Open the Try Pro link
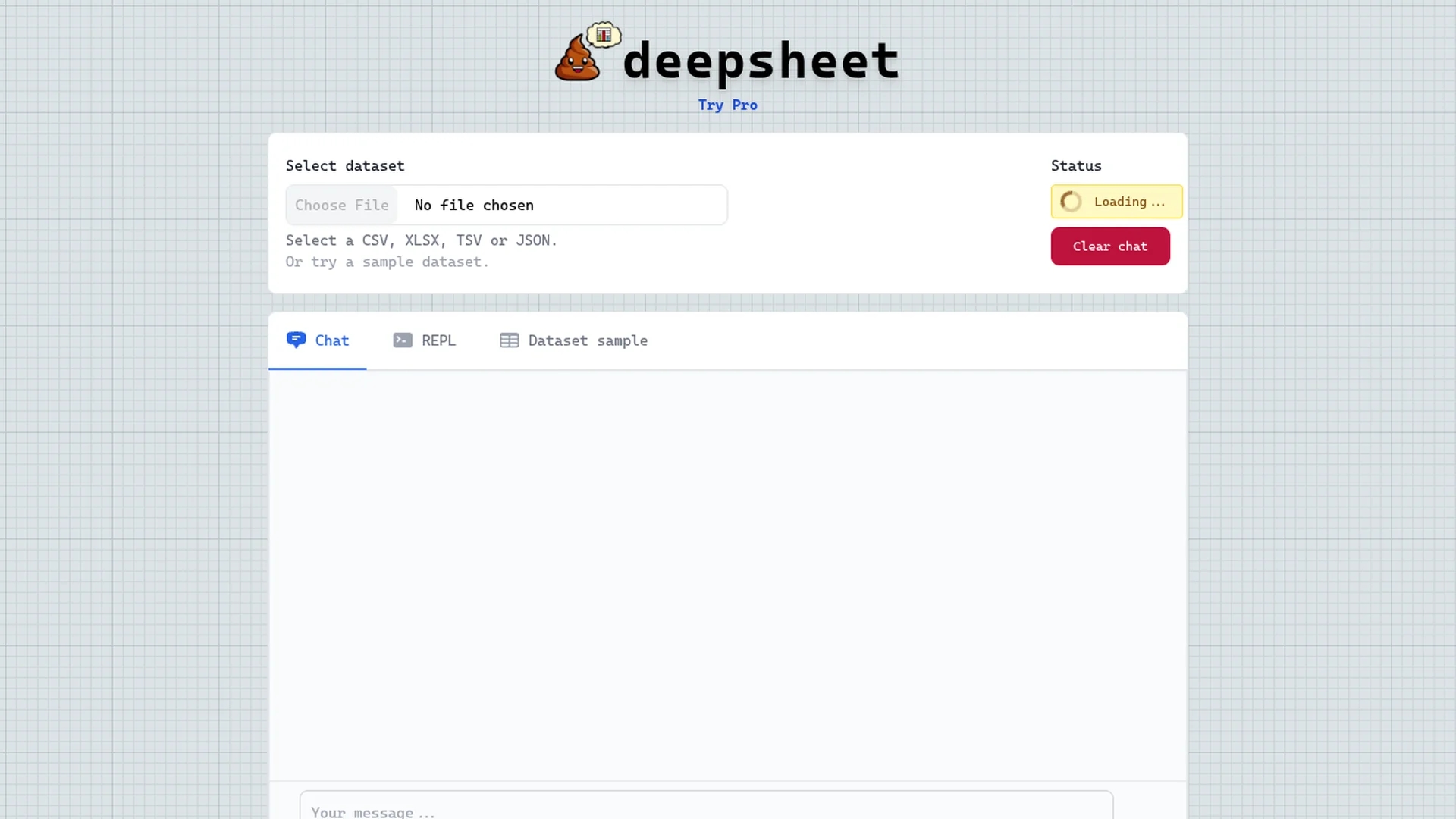The height and width of the screenshot is (819, 1456). 728,105
